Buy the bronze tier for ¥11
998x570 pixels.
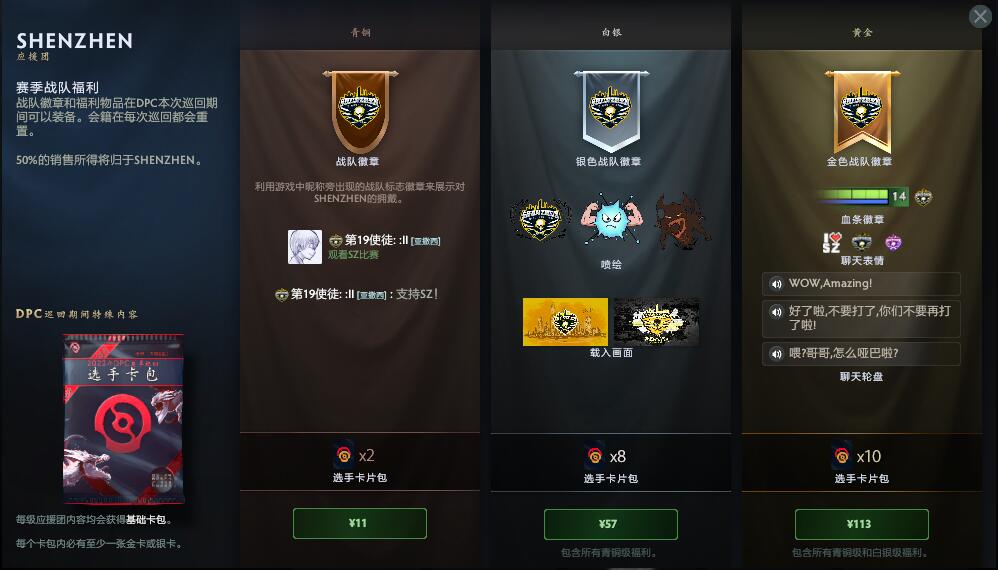click(360, 523)
